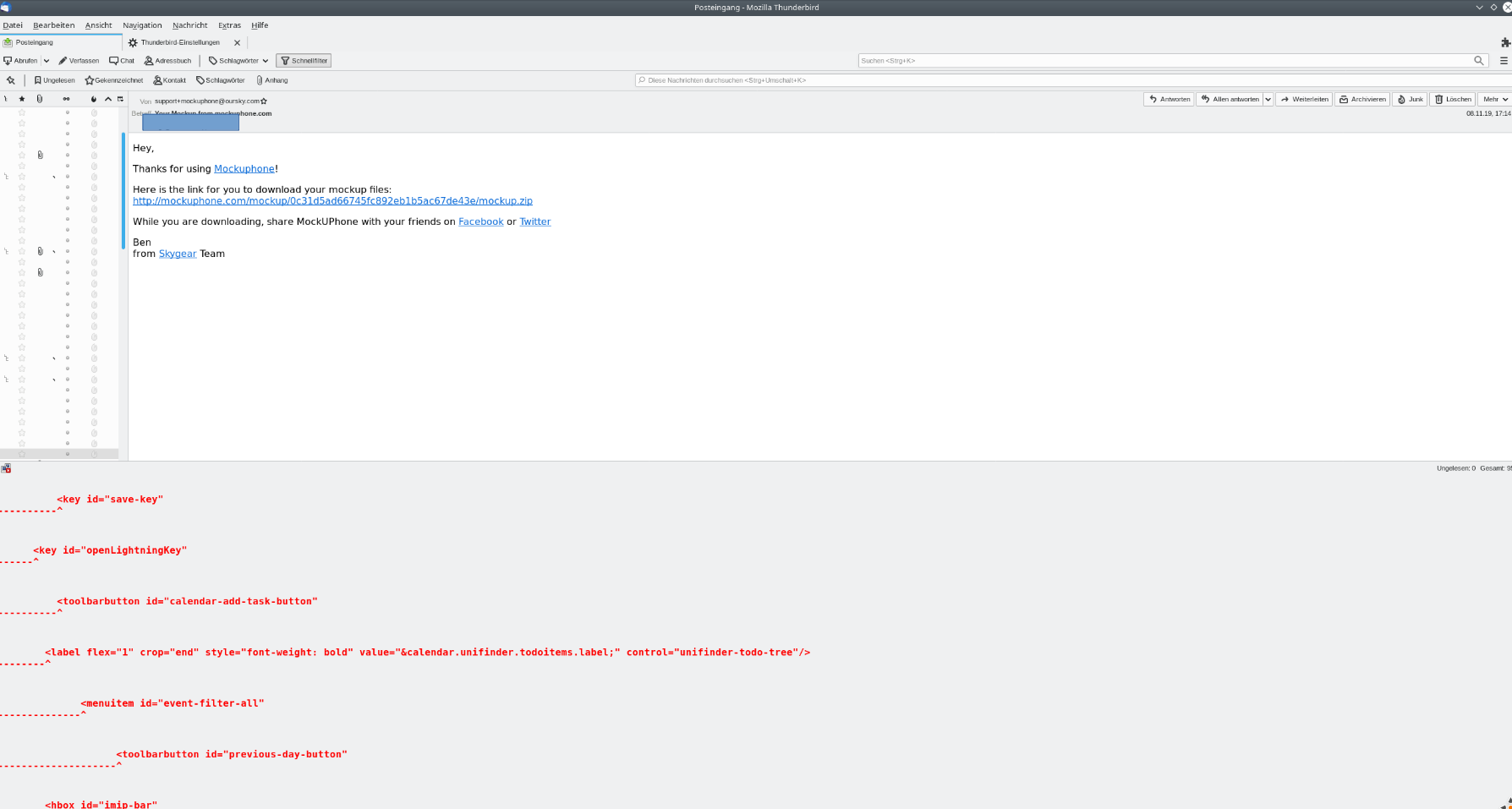Viewport: 1512px width, 809px height.
Task: Compose a new message with Verfassen
Action: tap(79, 61)
